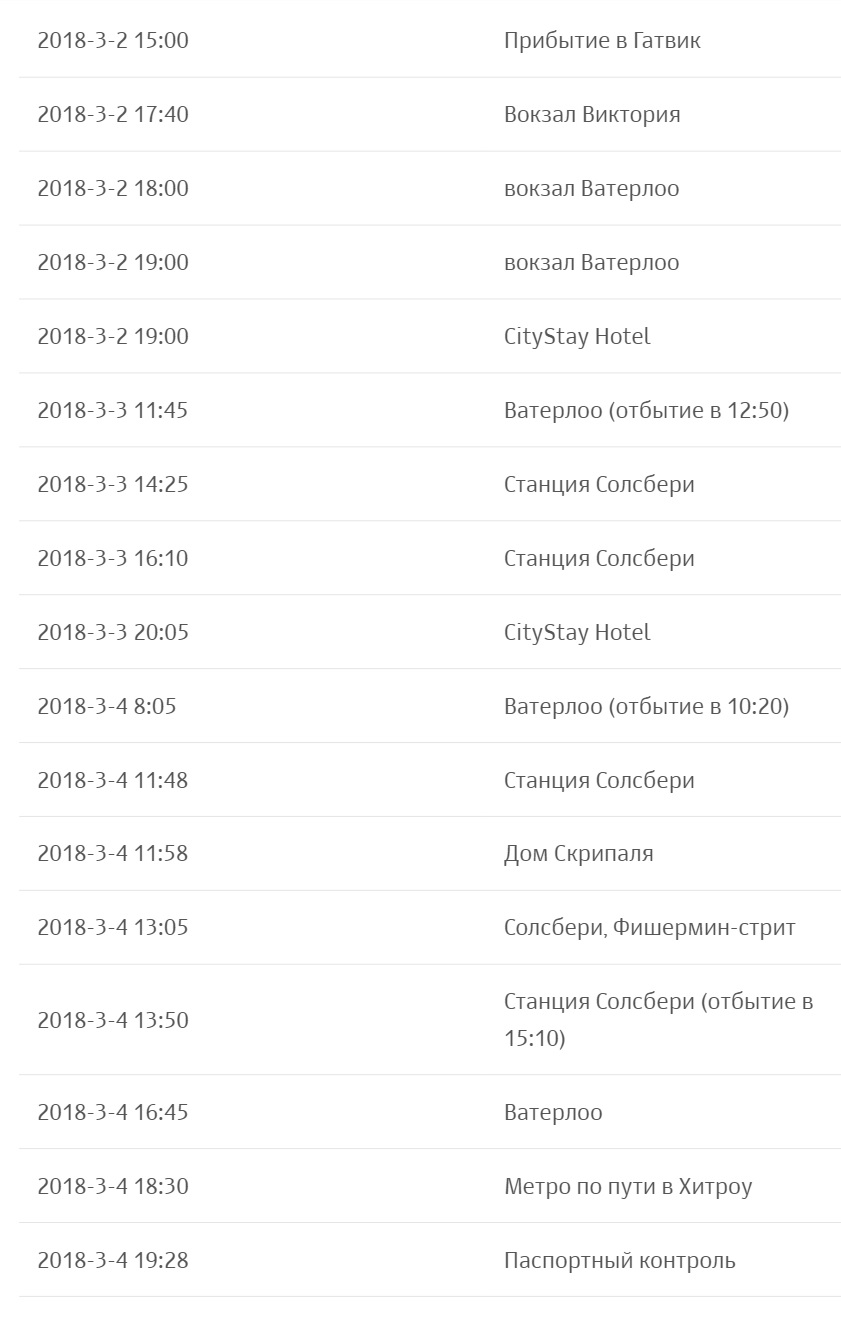Click the "Метро по пути в Хитроу" entry

(628, 1187)
